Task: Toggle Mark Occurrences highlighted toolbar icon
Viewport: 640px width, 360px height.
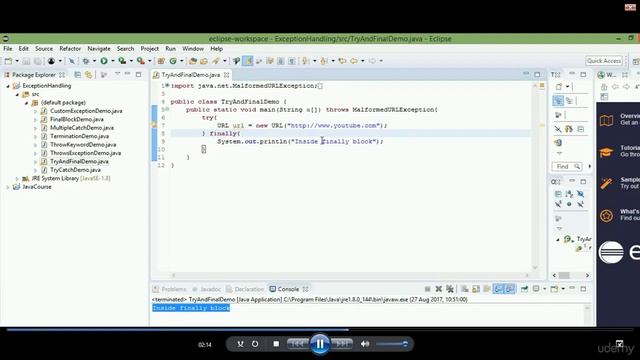Action: (247, 61)
